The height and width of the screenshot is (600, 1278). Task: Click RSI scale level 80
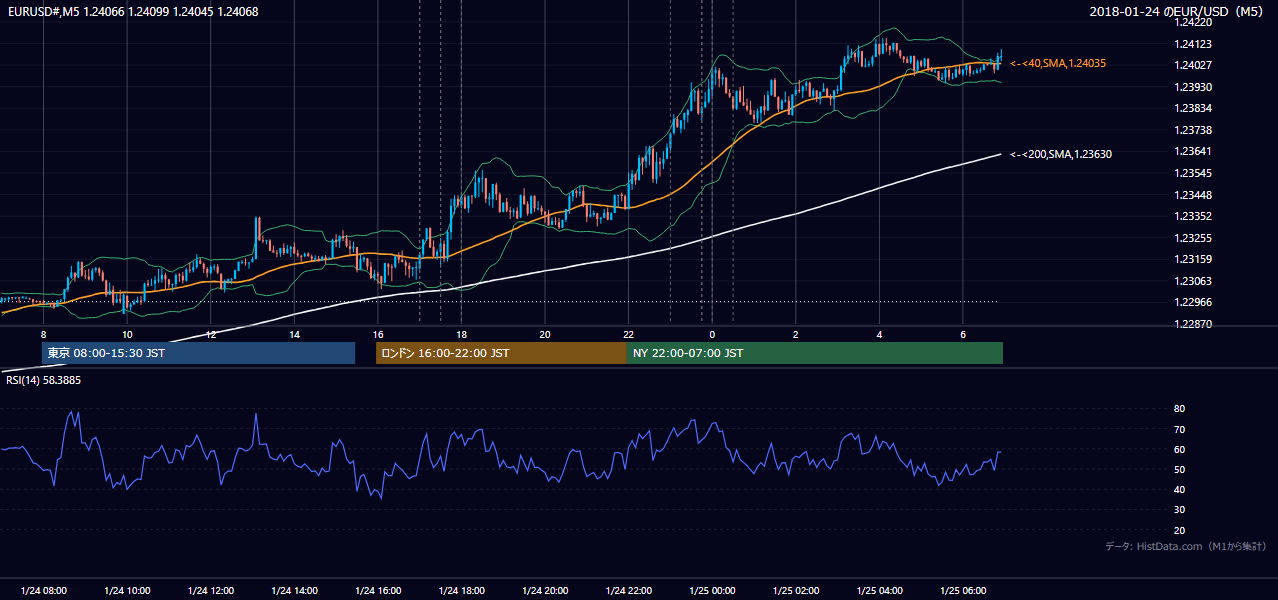pyautogui.click(x=1179, y=409)
